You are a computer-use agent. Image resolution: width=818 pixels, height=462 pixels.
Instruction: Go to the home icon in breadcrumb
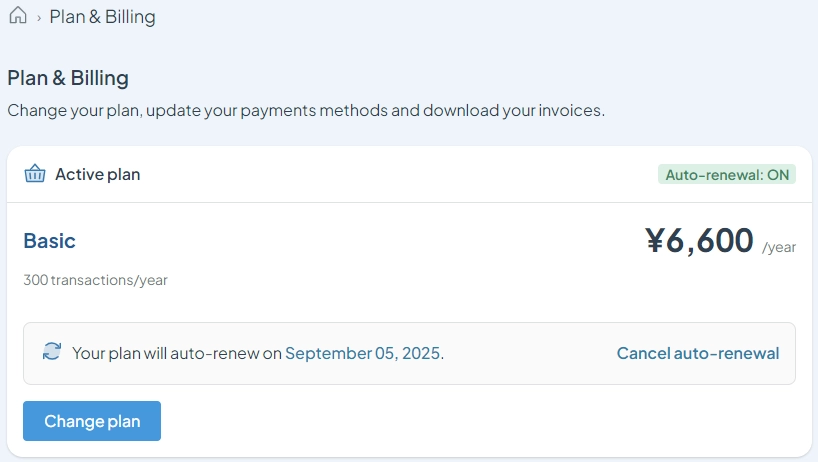pos(18,15)
